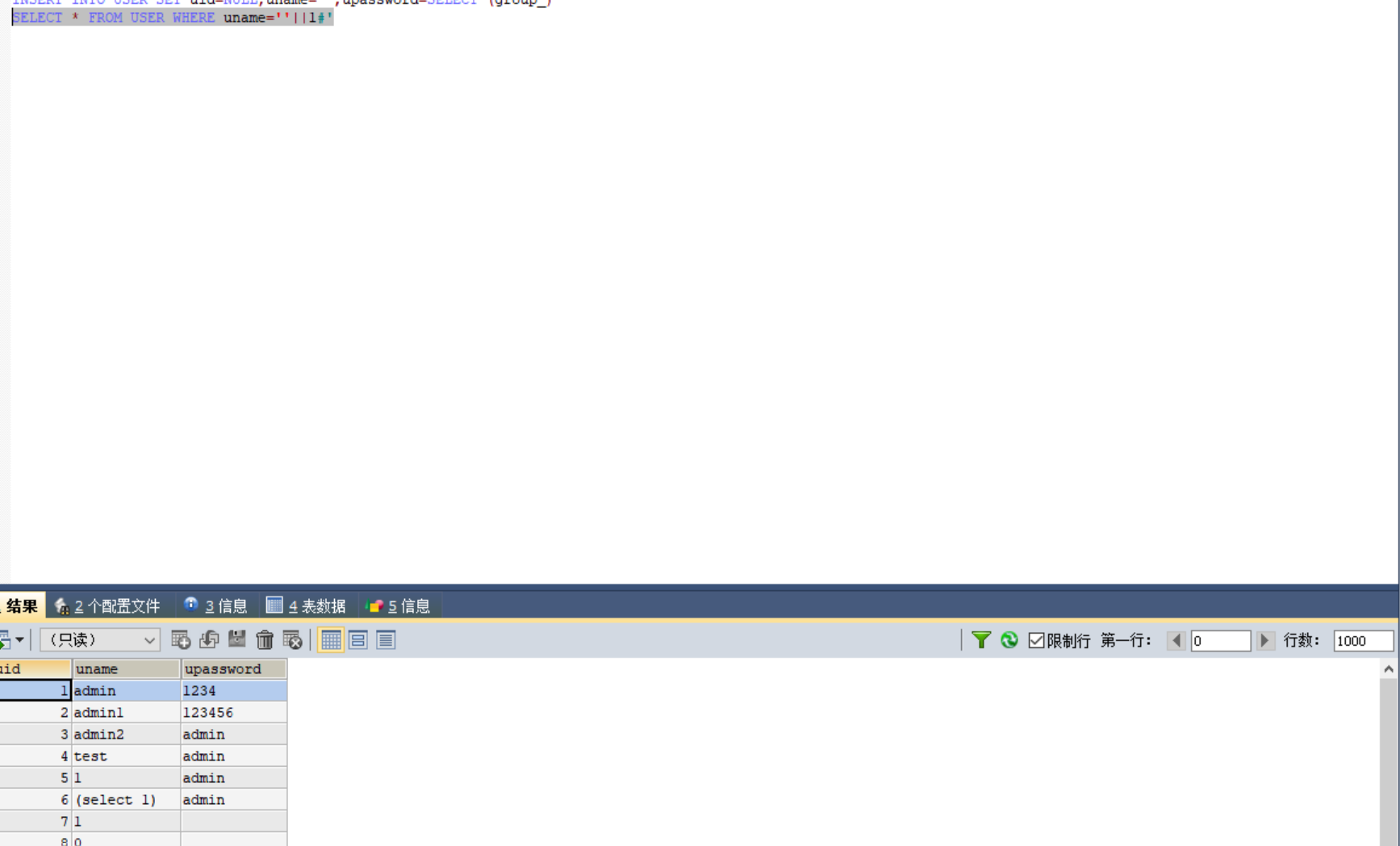
Task: Click the row 3 uid cell
Action: click(x=35, y=735)
